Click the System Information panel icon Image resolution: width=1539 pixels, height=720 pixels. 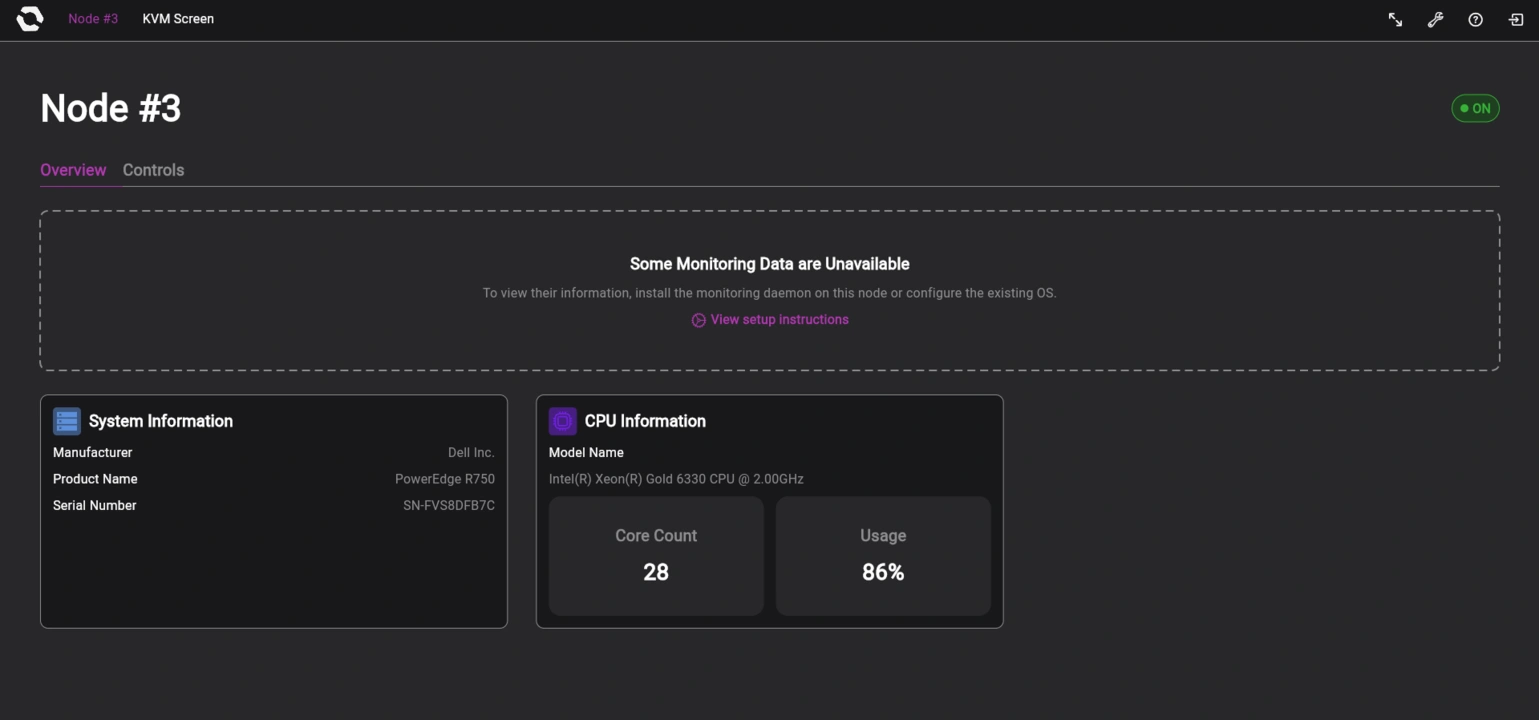tap(67, 421)
